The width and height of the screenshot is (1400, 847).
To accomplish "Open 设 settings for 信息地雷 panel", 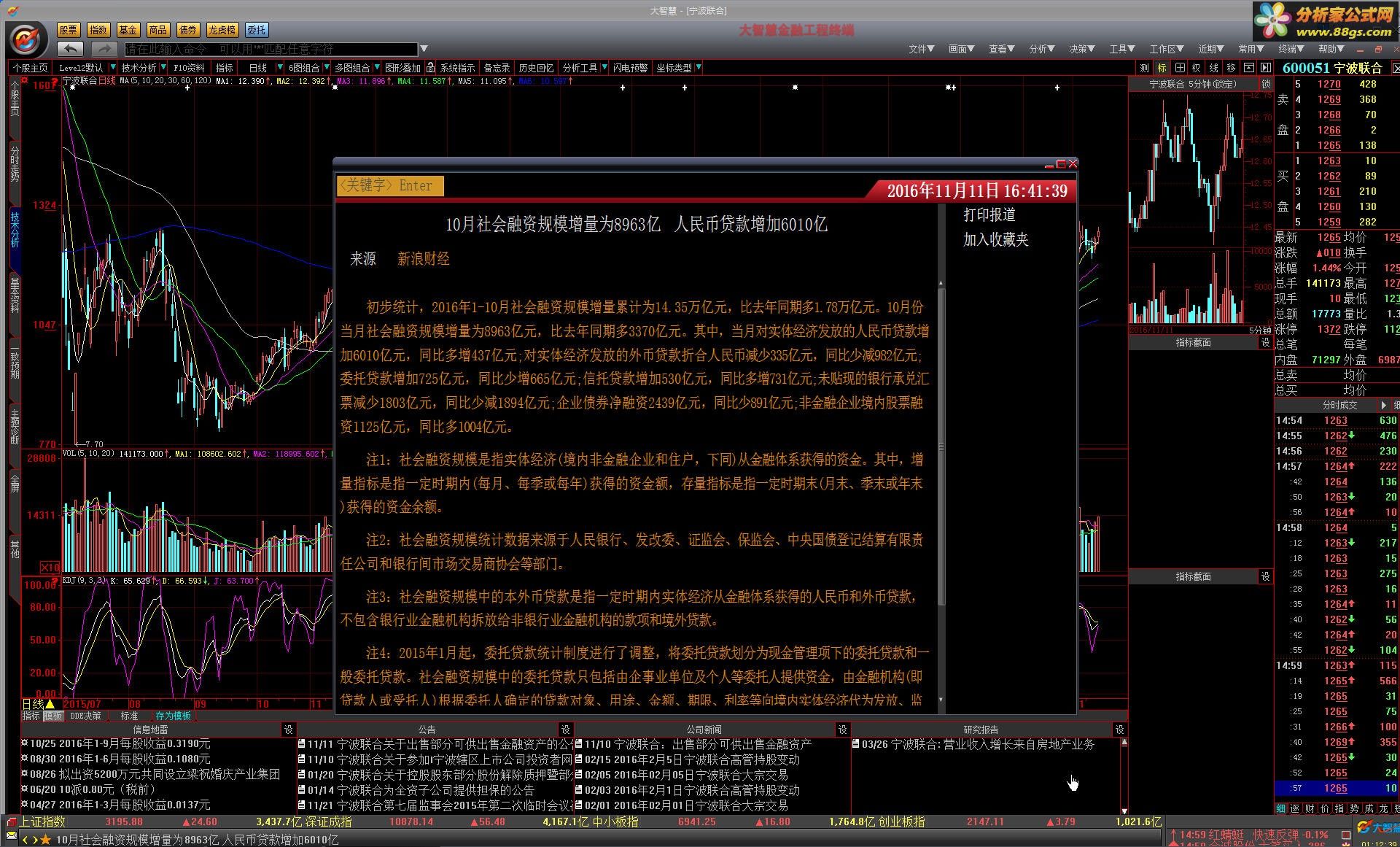I will click(289, 730).
